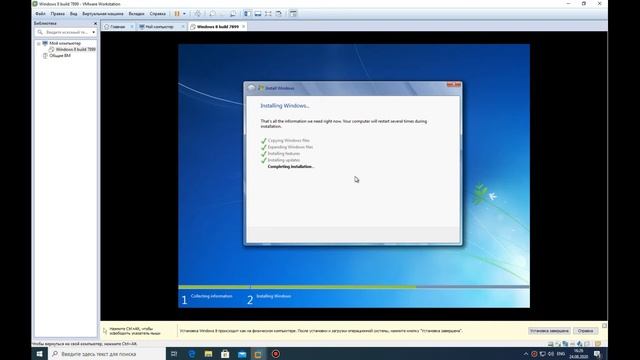Switch to Unity mode toolbar icon
This screenshot has height=360, width=640.
point(279,13)
